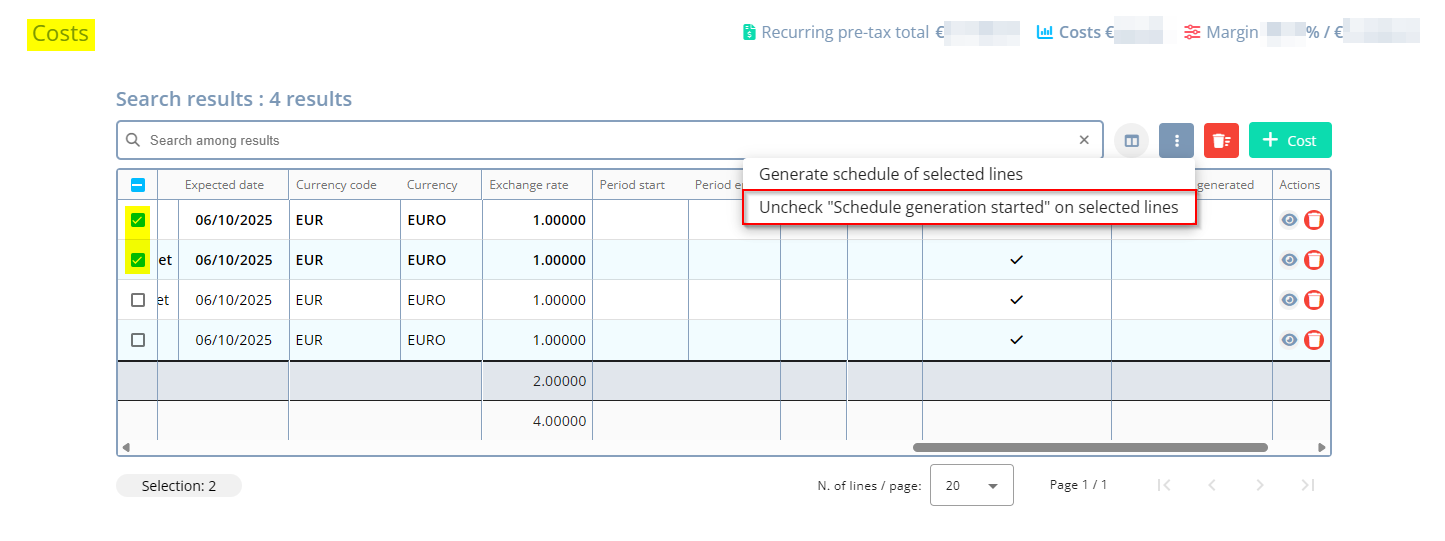Screen dimensions: 1445x541
Task: View first cost row with eye icon
Action: pyautogui.click(x=1289, y=220)
